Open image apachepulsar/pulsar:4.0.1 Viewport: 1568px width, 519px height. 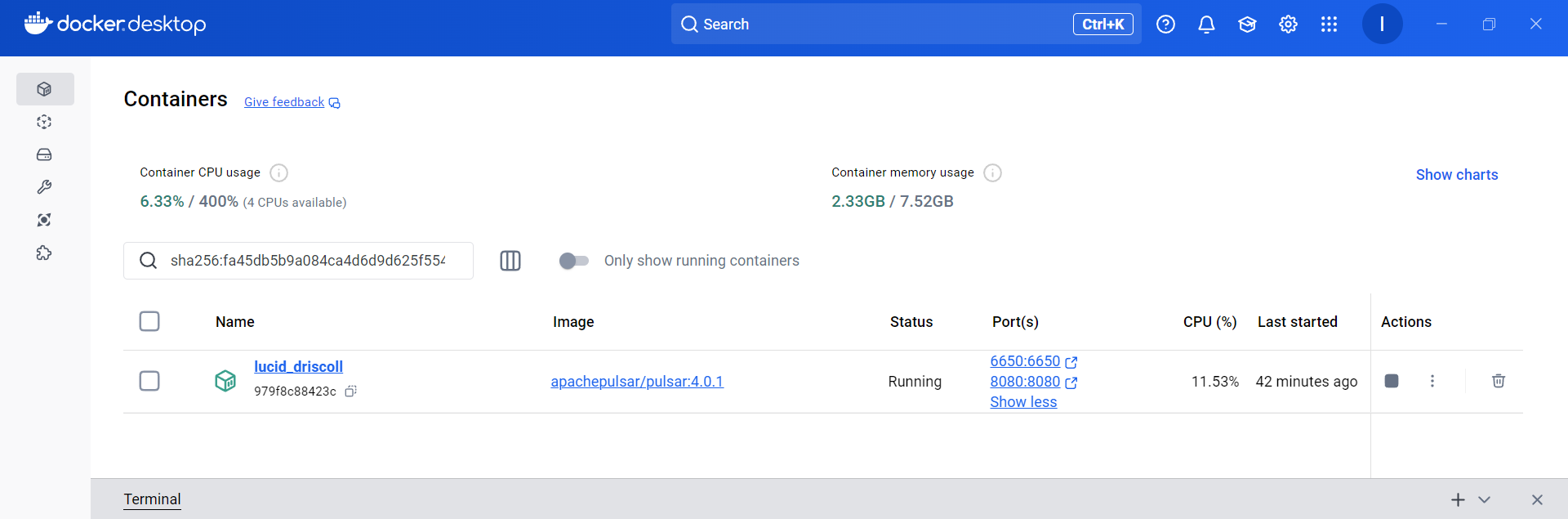click(x=637, y=382)
